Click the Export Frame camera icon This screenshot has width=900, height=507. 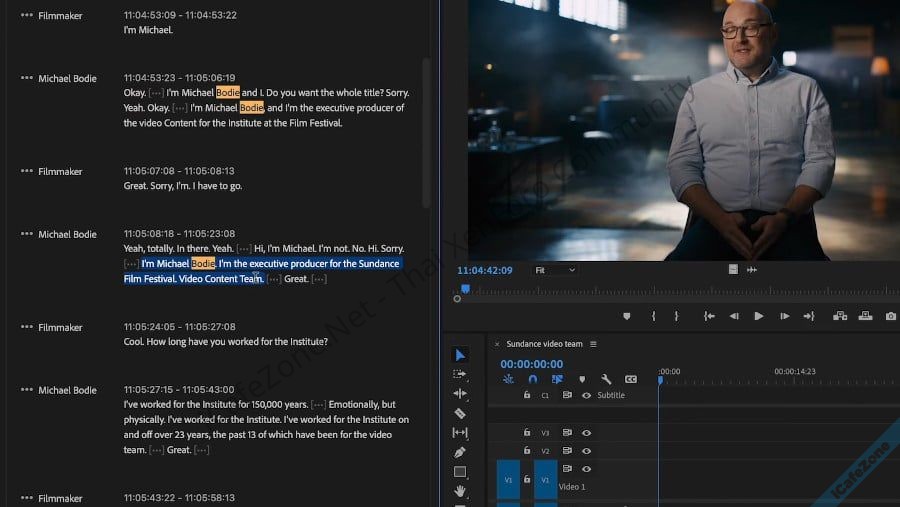point(890,316)
